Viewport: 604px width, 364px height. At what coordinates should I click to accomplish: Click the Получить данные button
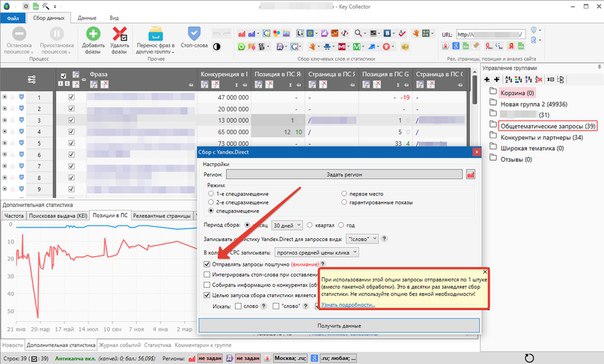(x=339, y=326)
